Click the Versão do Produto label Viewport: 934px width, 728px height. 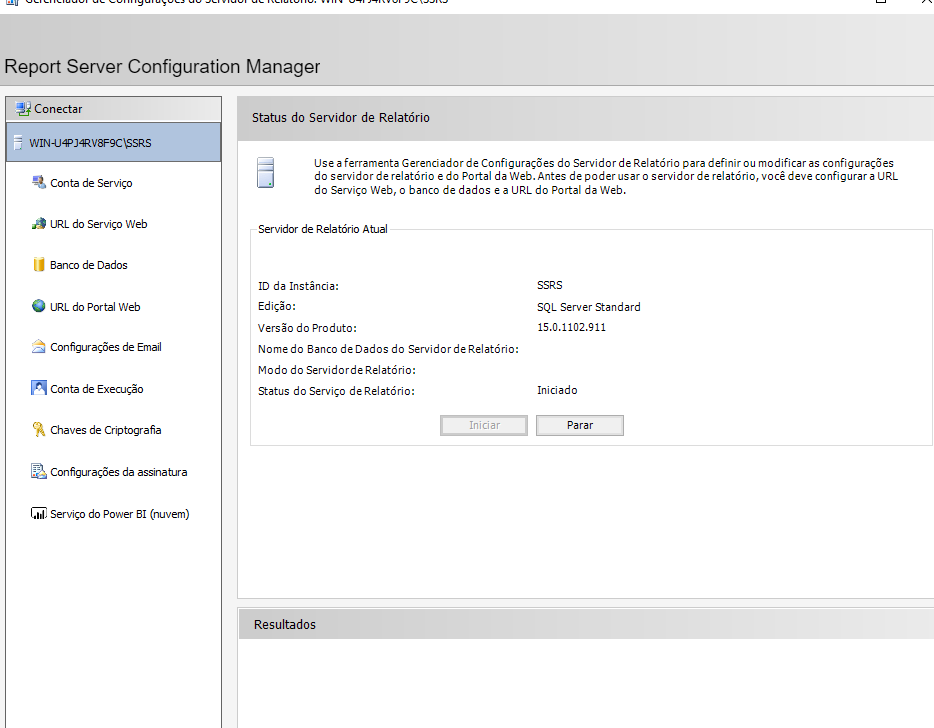click(x=307, y=328)
